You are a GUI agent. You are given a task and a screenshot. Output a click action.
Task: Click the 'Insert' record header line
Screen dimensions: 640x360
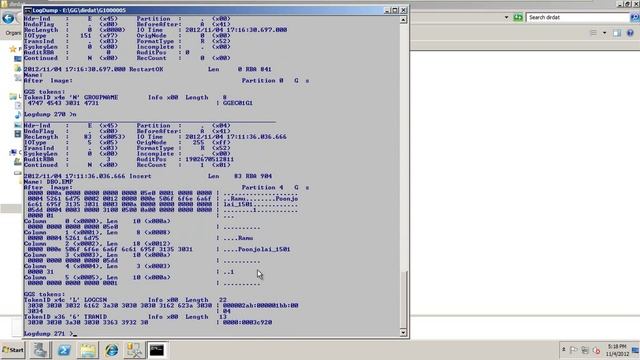[148, 176]
